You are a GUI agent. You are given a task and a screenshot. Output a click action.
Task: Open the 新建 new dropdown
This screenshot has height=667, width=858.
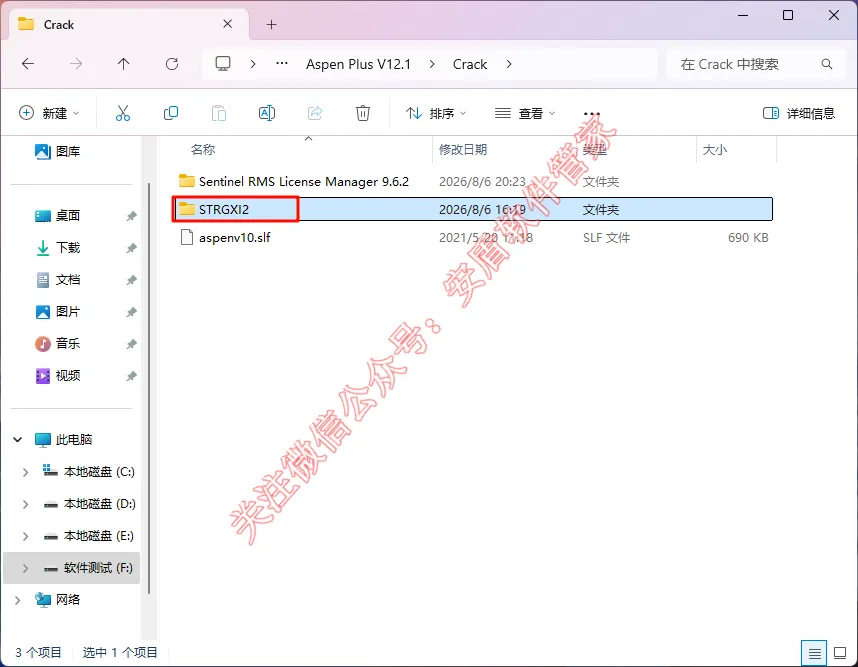pyautogui.click(x=49, y=113)
